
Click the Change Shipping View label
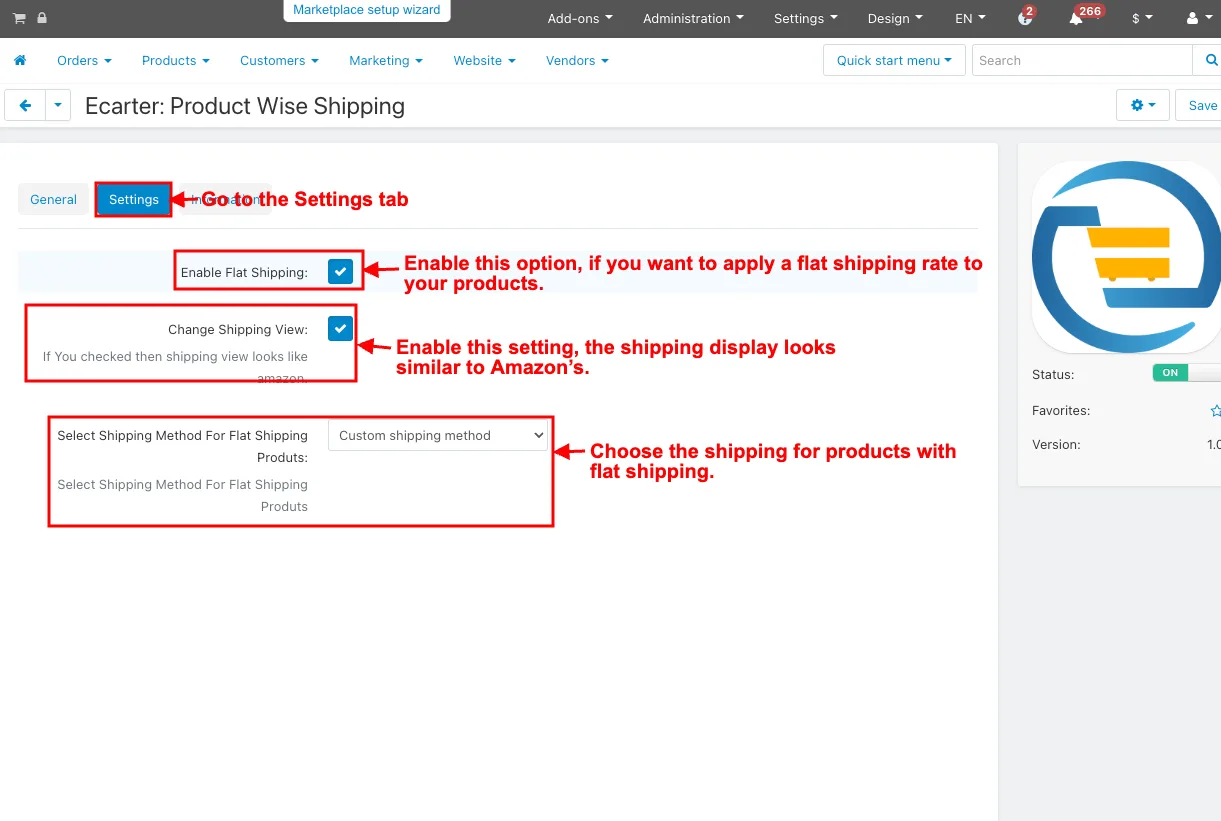[238, 329]
